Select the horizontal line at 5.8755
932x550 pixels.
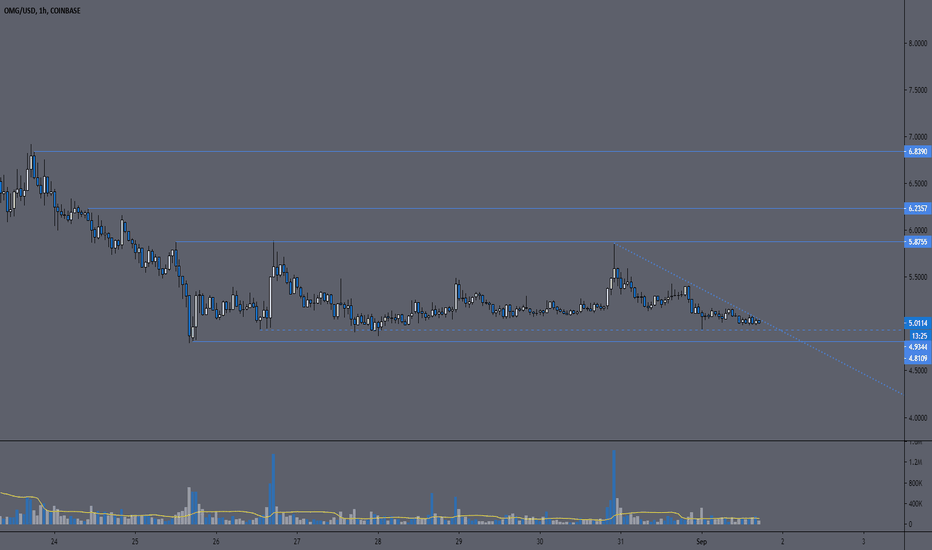tap(540, 242)
